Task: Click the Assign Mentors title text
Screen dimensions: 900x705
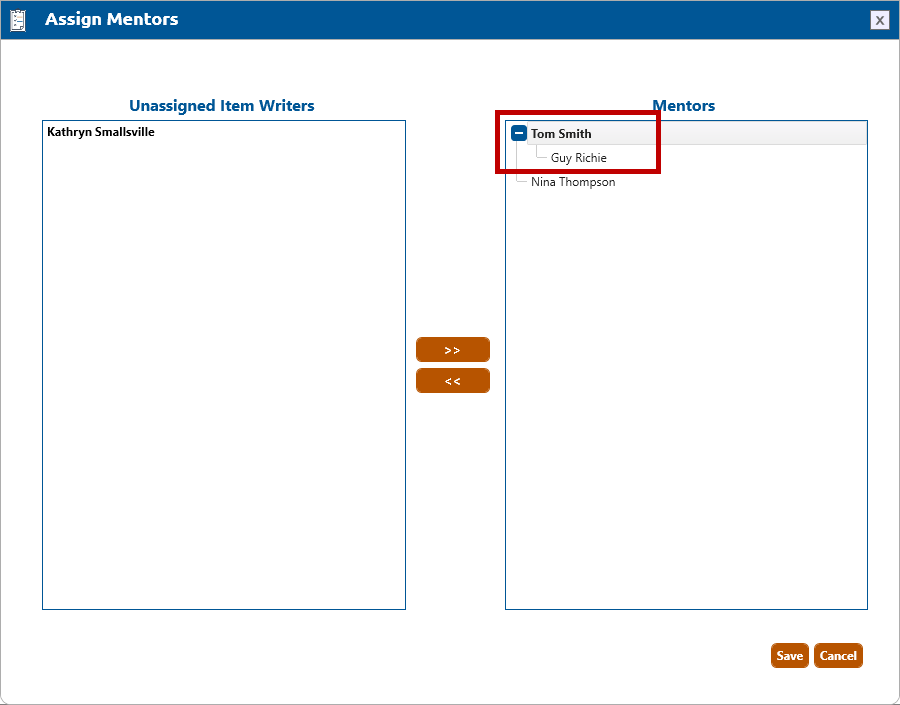Action: pyautogui.click(x=112, y=20)
